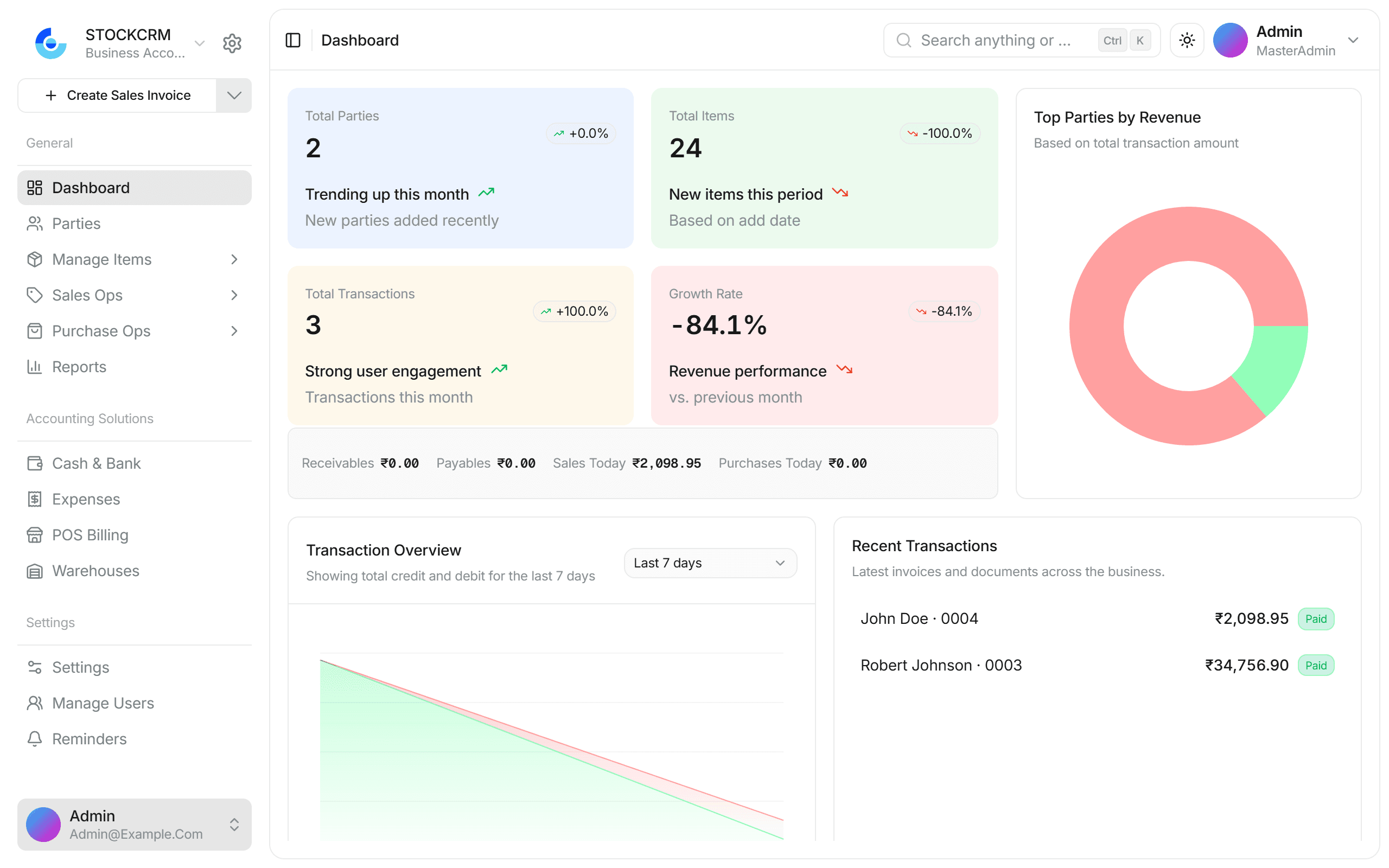Click the Sales Today ₹2,098.95 value
The width and height of the screenshot is (1389, 868).
(x=666, y=463)
